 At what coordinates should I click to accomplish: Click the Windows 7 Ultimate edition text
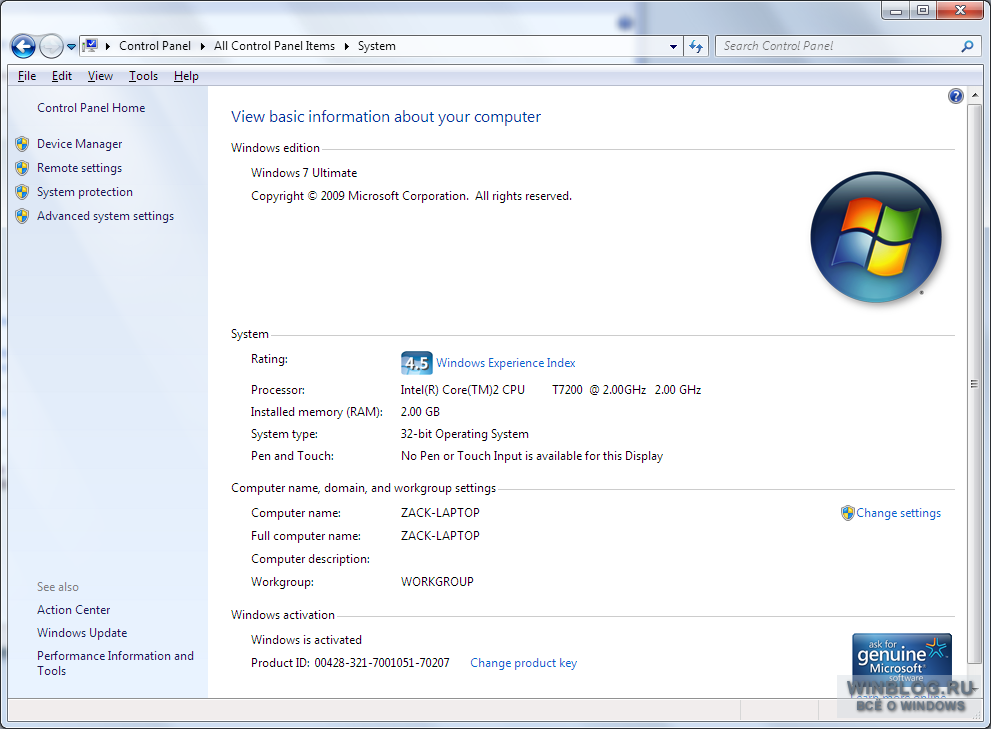coord(304,173)
